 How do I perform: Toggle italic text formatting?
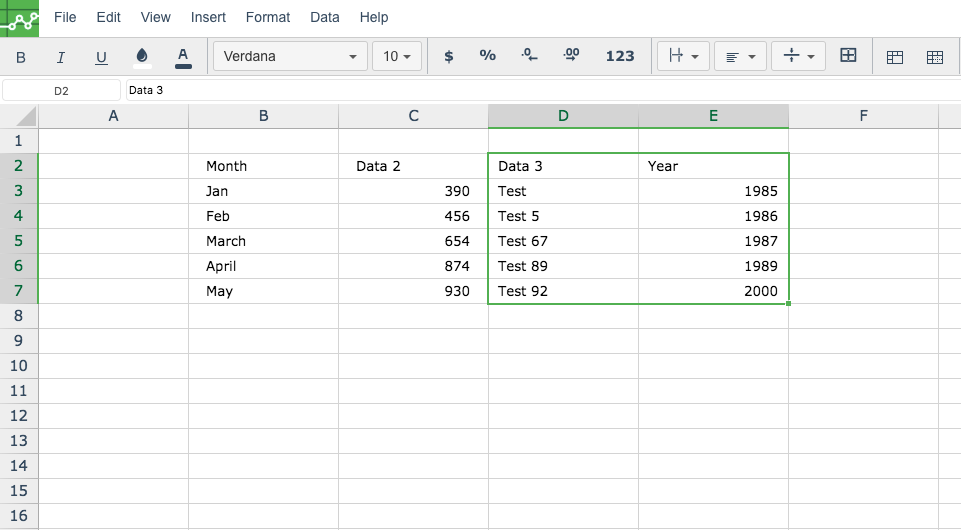tap(61, 57)
